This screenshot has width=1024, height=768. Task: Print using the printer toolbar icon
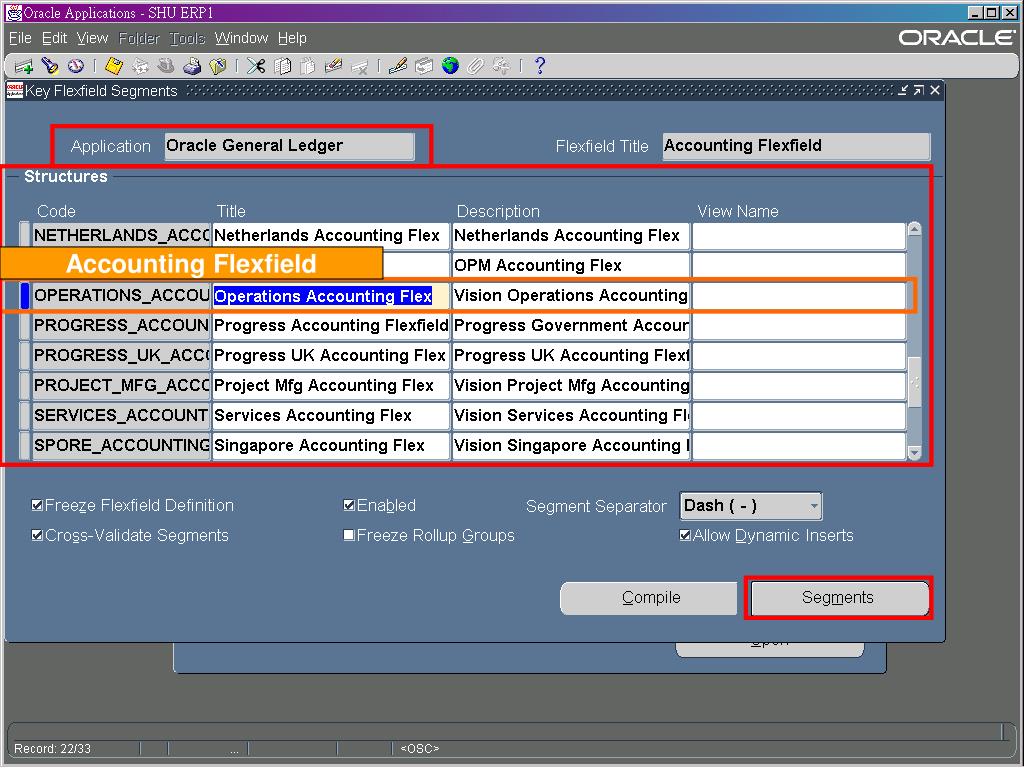pyautogui.click(x=192, y=66)
